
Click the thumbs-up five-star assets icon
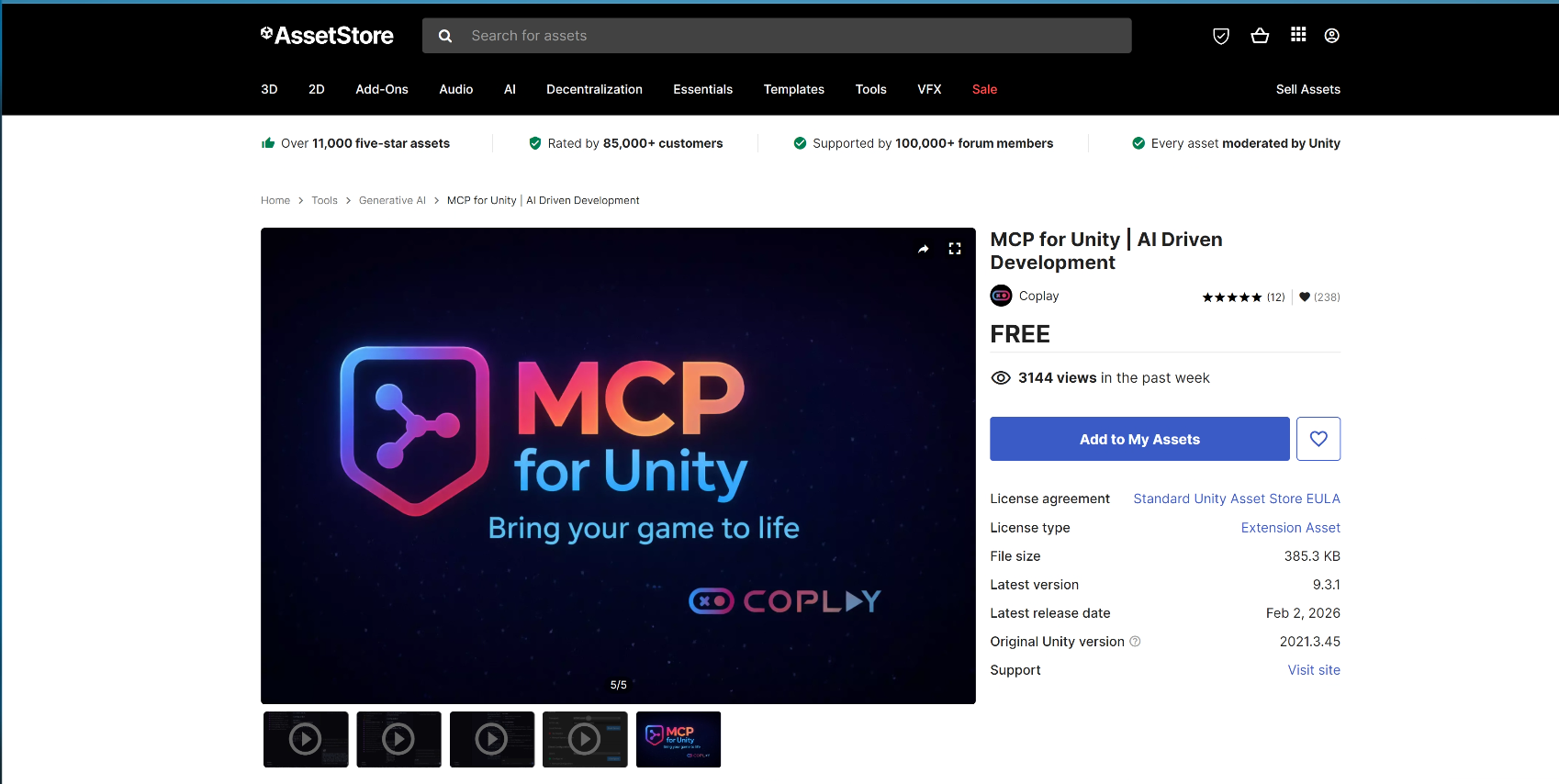click(x=268, y=143)
